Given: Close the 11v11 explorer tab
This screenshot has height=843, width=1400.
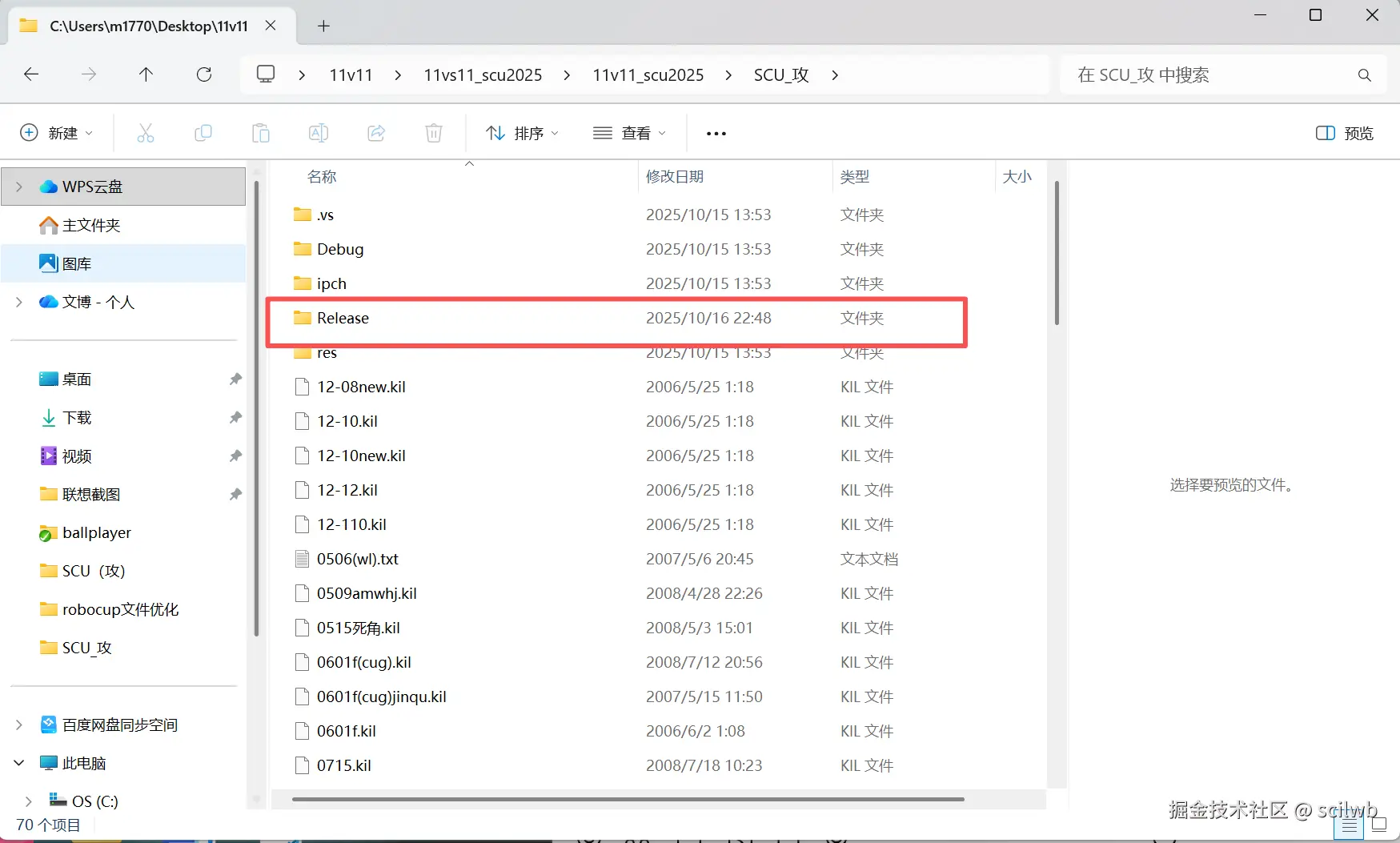Looking at the screenshot, I should point(271,26).
